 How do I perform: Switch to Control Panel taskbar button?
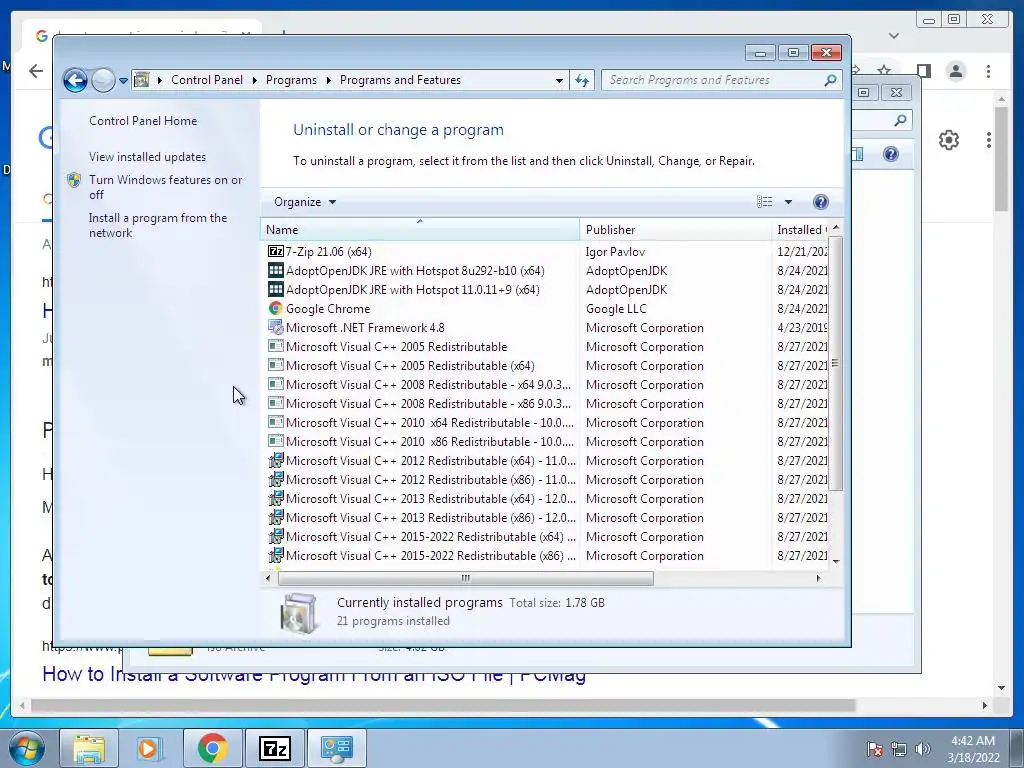336,748
